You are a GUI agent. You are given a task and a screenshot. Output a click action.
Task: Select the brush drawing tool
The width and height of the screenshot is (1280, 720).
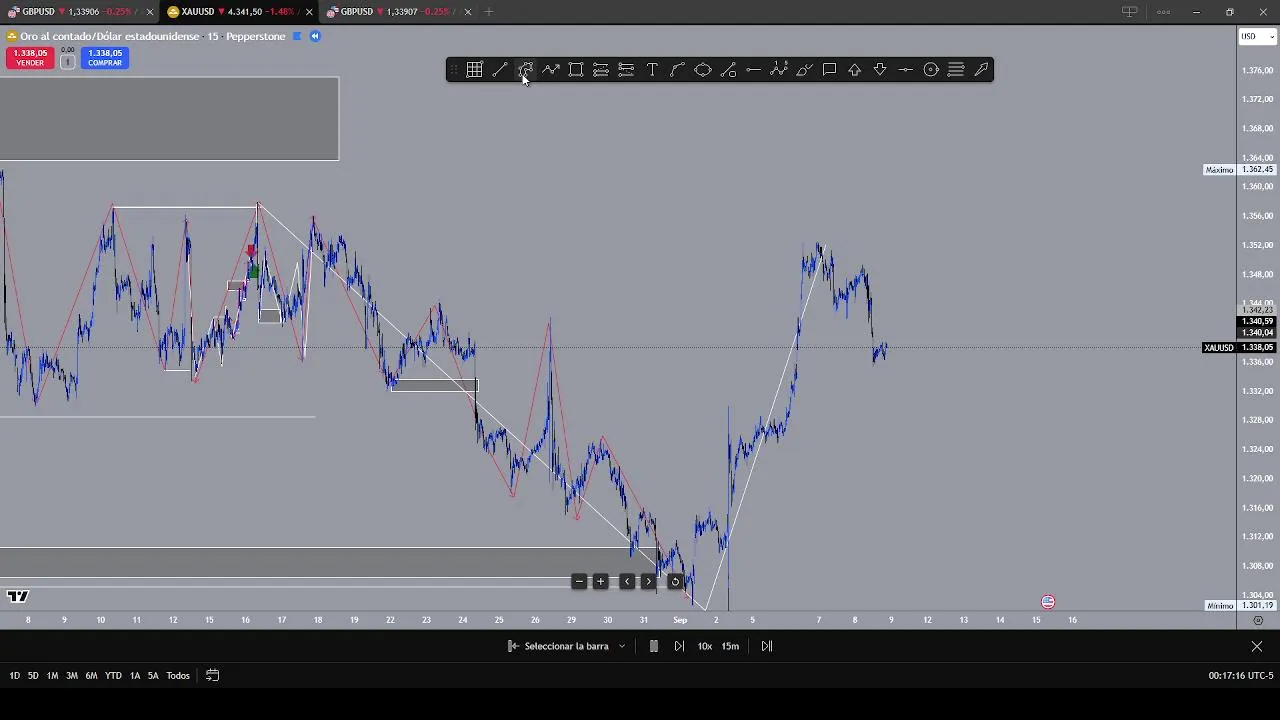tap(804, 69)
